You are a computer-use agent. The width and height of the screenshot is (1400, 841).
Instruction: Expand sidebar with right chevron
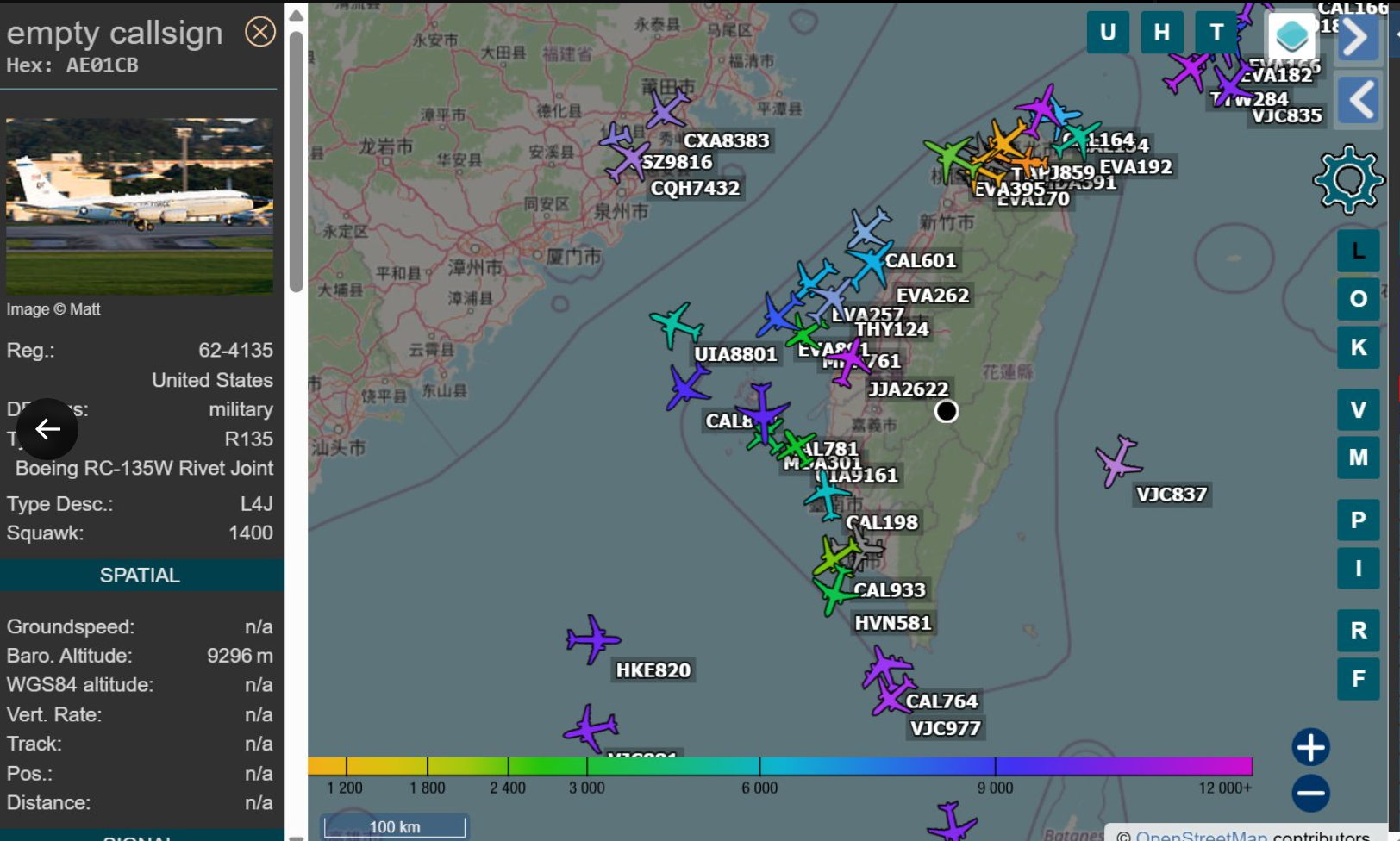[x=1357, y=38]
